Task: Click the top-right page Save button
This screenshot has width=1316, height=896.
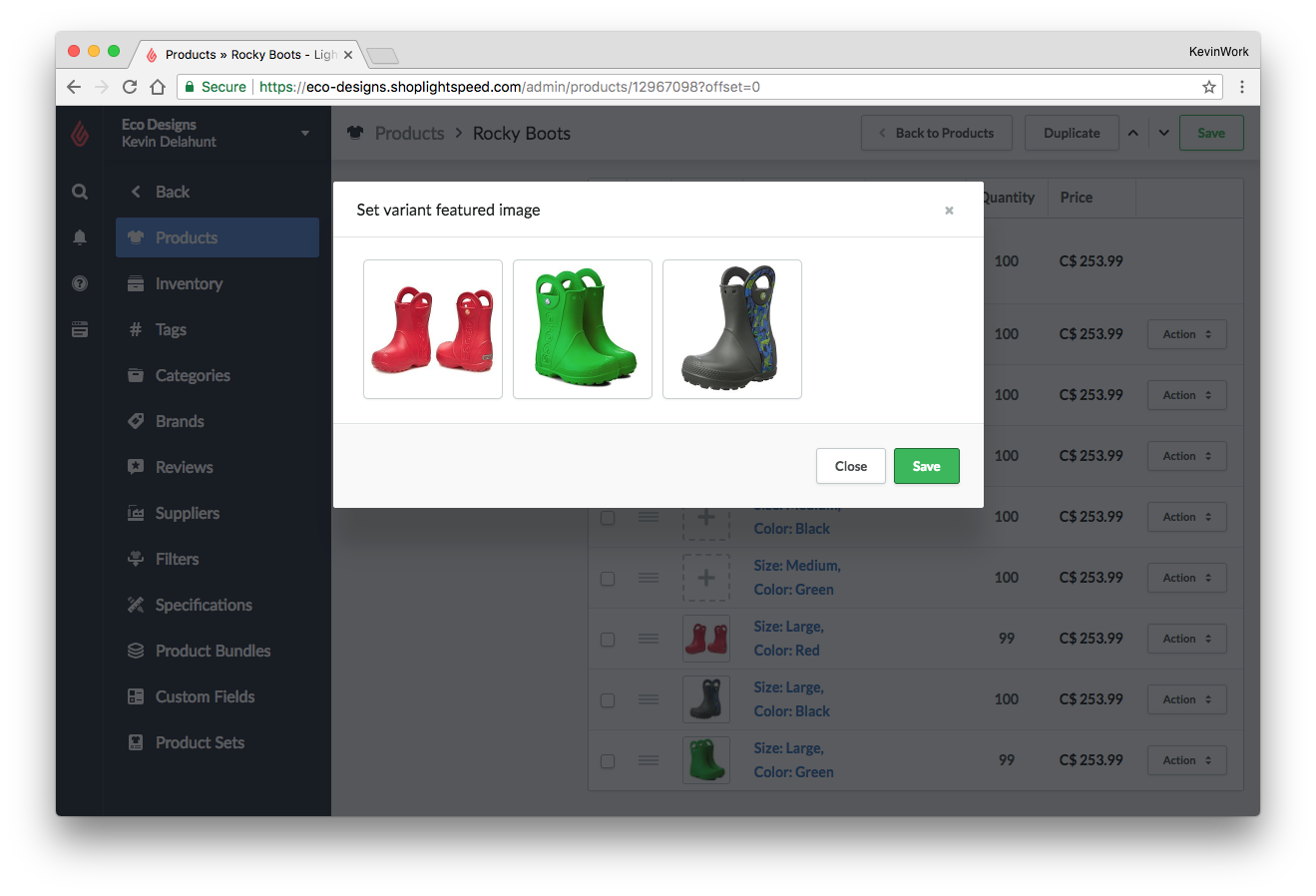Action: [1211, 133]
